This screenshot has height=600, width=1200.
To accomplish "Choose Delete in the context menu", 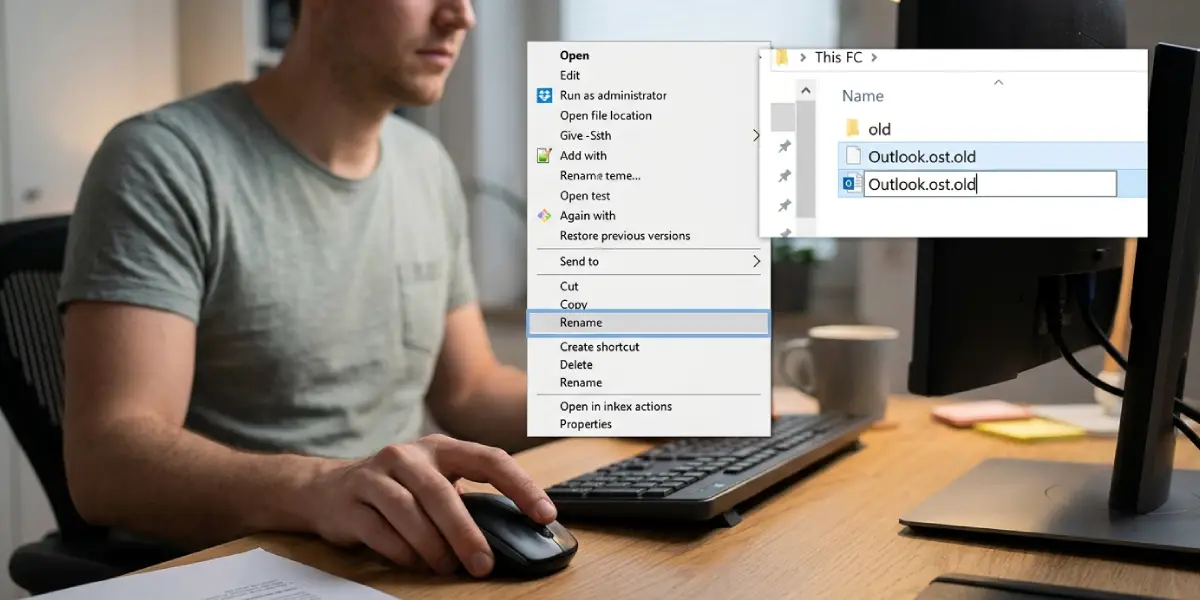I will click(576, 365).
